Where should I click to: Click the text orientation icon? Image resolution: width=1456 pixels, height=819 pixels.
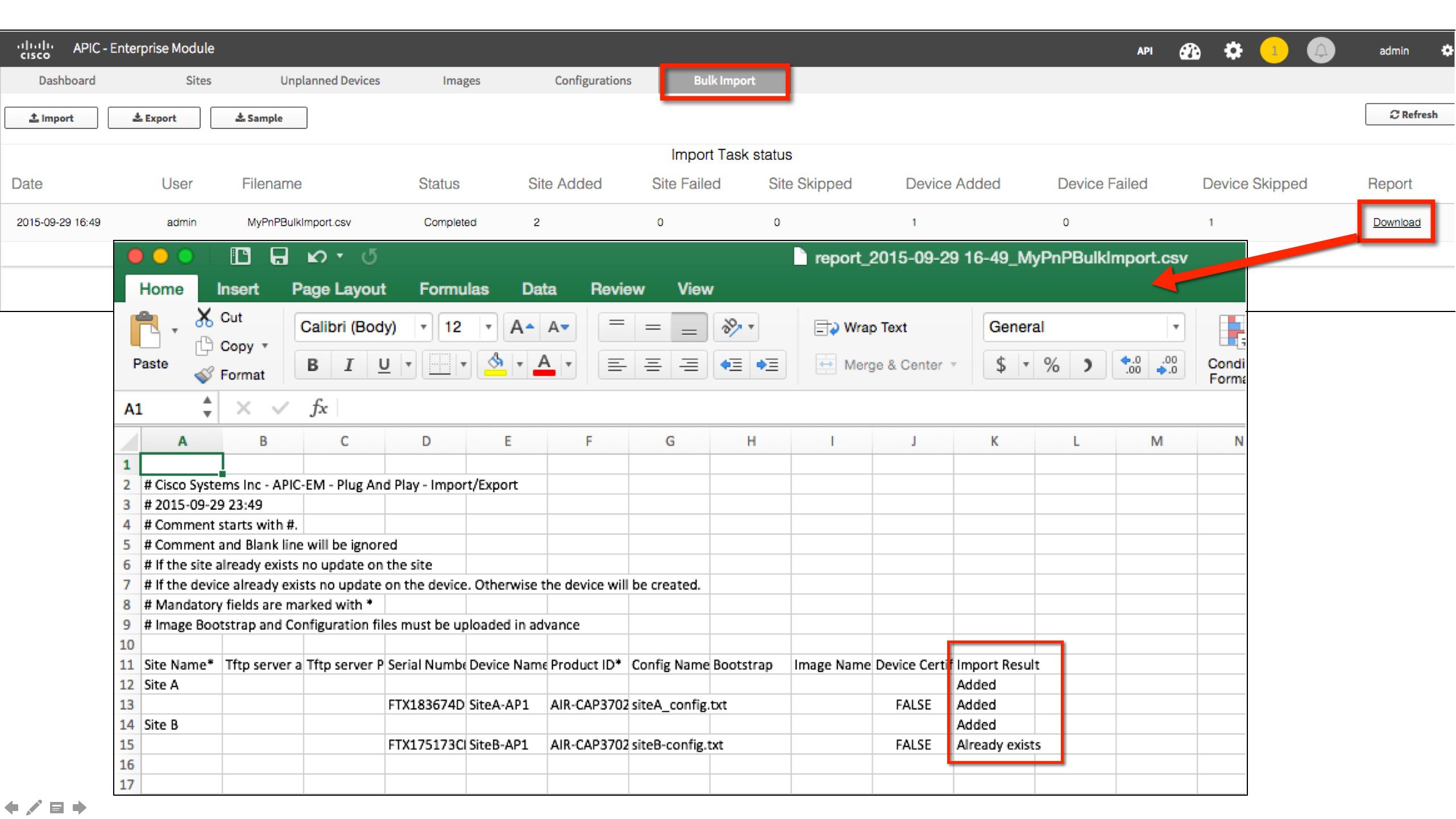click(731, 327)
